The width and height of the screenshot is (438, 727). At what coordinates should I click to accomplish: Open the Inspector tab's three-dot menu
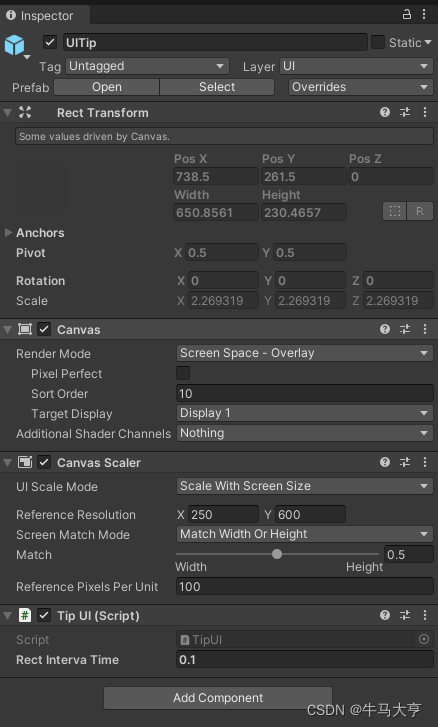[424, 14]
